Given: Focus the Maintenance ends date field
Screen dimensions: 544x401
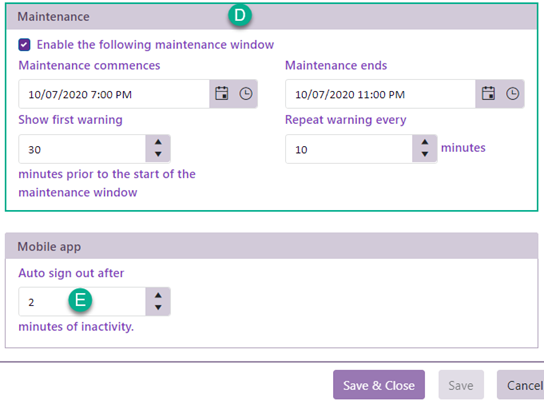Looking at the screenshot, I should click(380, 94).
